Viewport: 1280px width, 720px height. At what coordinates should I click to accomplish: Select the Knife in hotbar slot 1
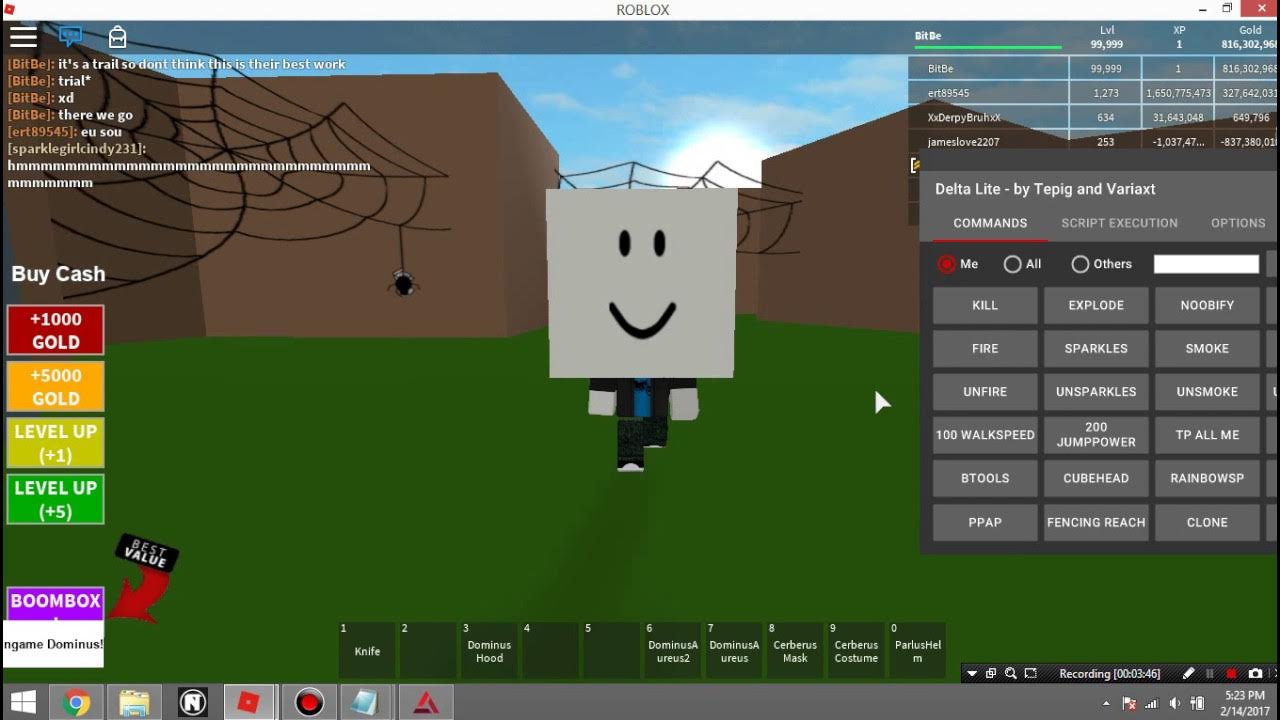tap(367, 650)
